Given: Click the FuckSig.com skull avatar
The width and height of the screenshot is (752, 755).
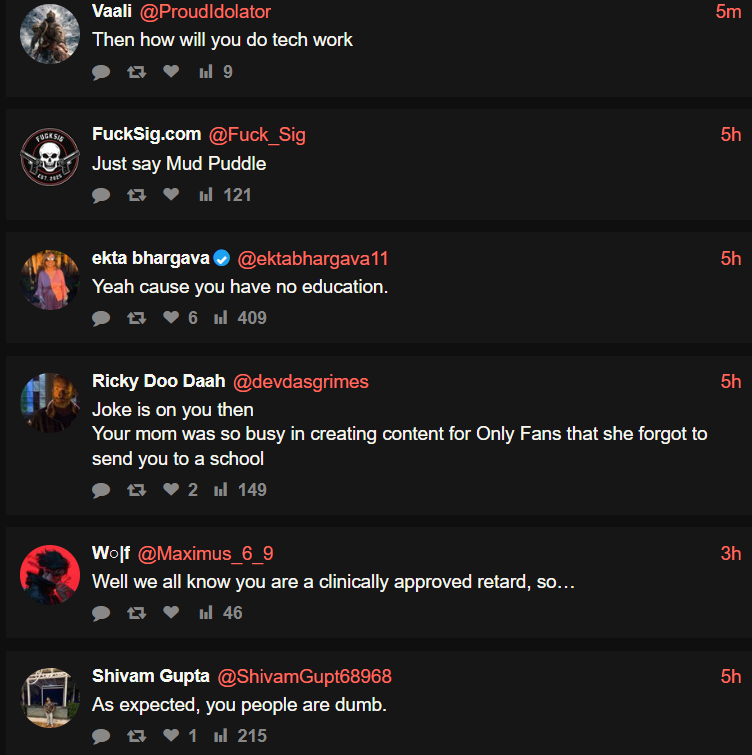Looking at the screenshot, I should pyautogui.click(x=50, y=157).
